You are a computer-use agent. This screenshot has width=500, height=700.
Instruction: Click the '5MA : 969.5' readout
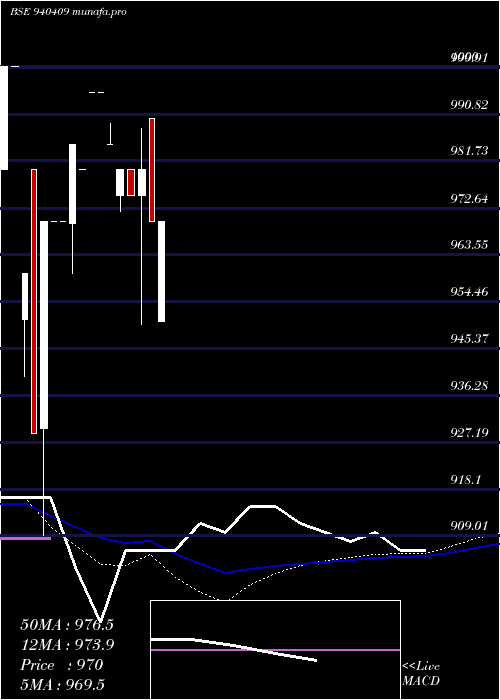(x=62, y=684)
